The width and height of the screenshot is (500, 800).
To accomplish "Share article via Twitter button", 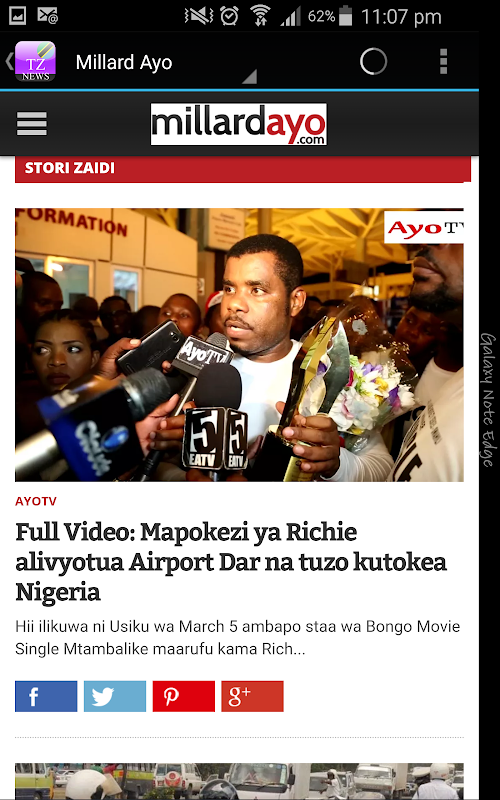I will tap(115, 696).
